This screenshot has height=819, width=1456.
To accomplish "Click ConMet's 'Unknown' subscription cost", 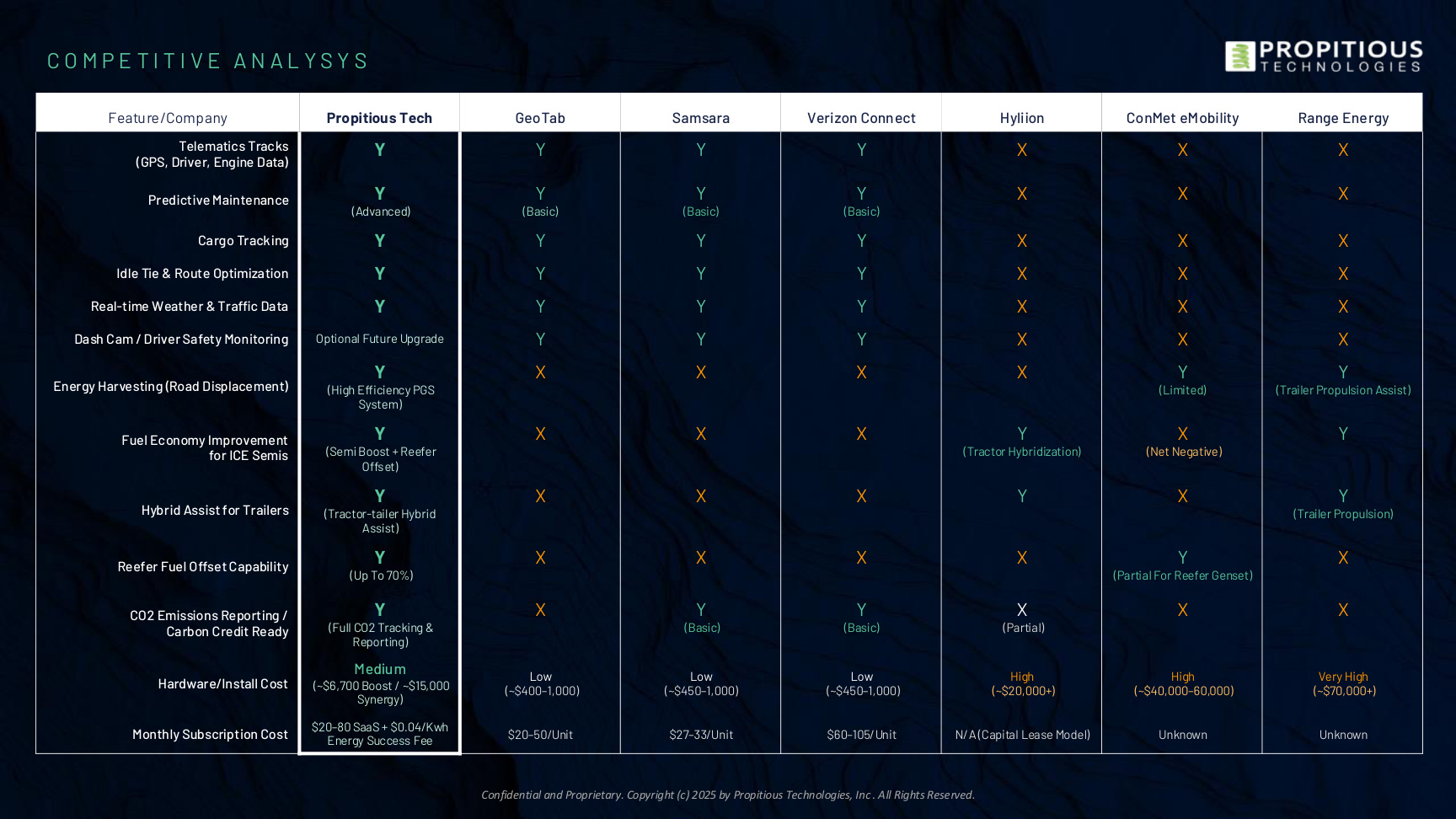I will 1182,735.
